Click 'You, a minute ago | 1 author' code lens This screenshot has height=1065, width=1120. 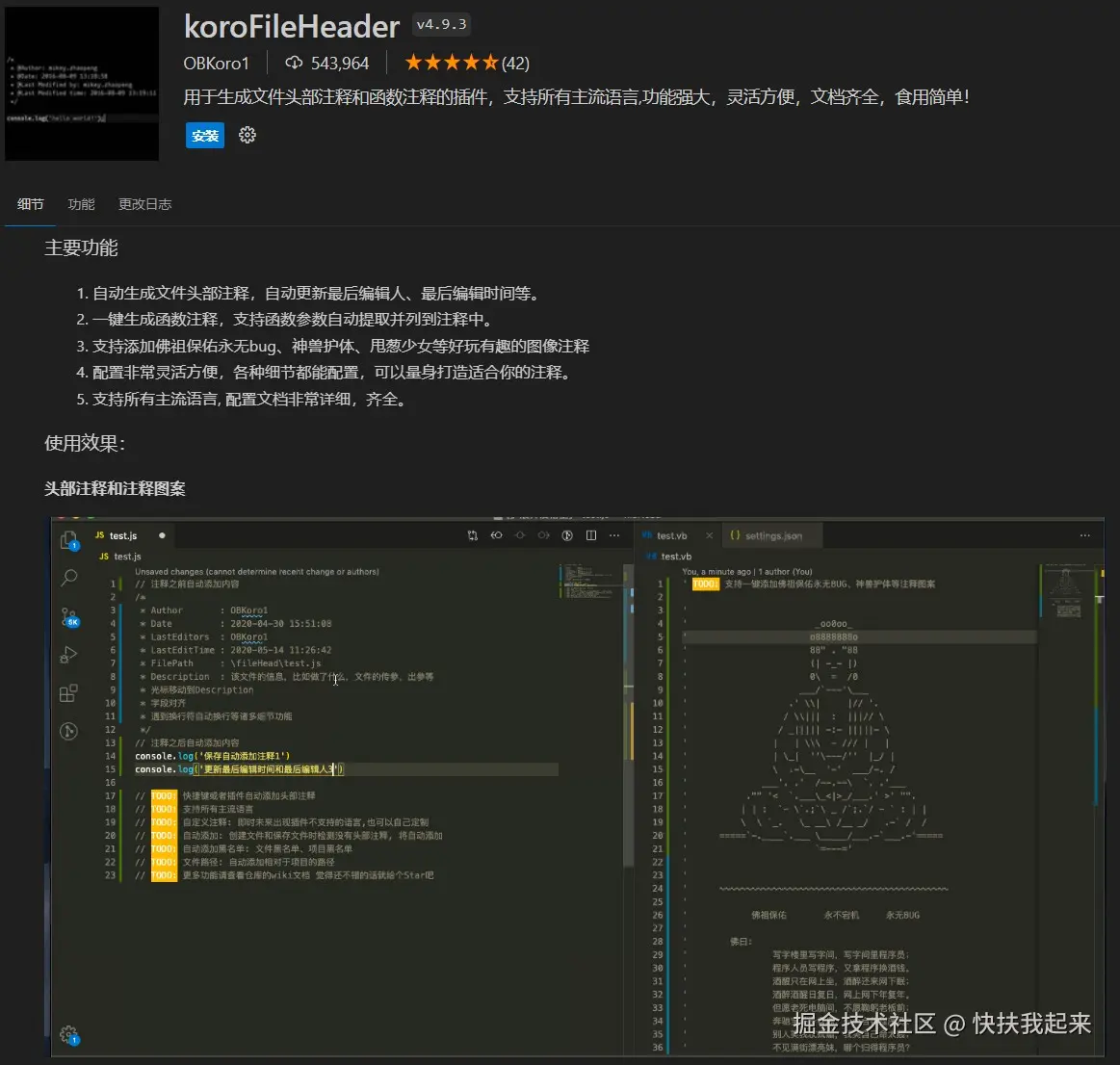pos(747,571)
